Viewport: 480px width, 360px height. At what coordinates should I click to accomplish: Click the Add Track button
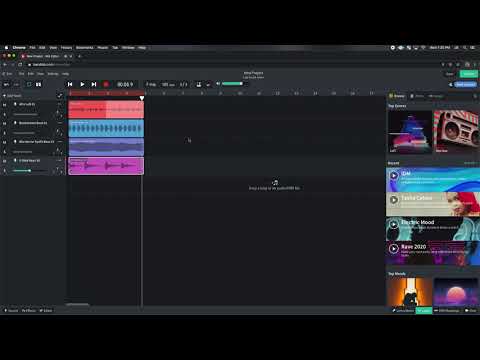click(x=13, y=96)
